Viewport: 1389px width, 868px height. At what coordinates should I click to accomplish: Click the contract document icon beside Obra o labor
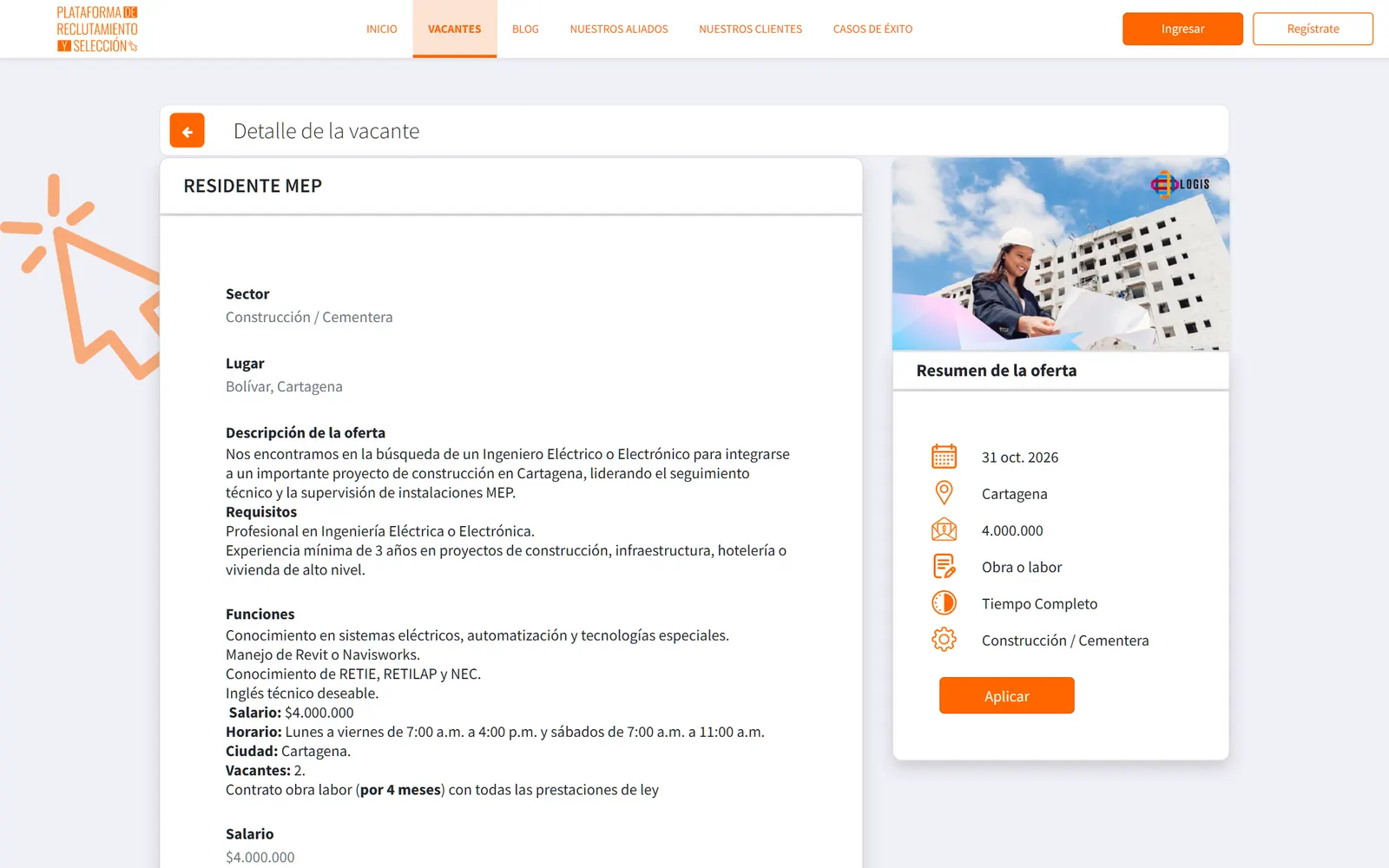point(944,566)
